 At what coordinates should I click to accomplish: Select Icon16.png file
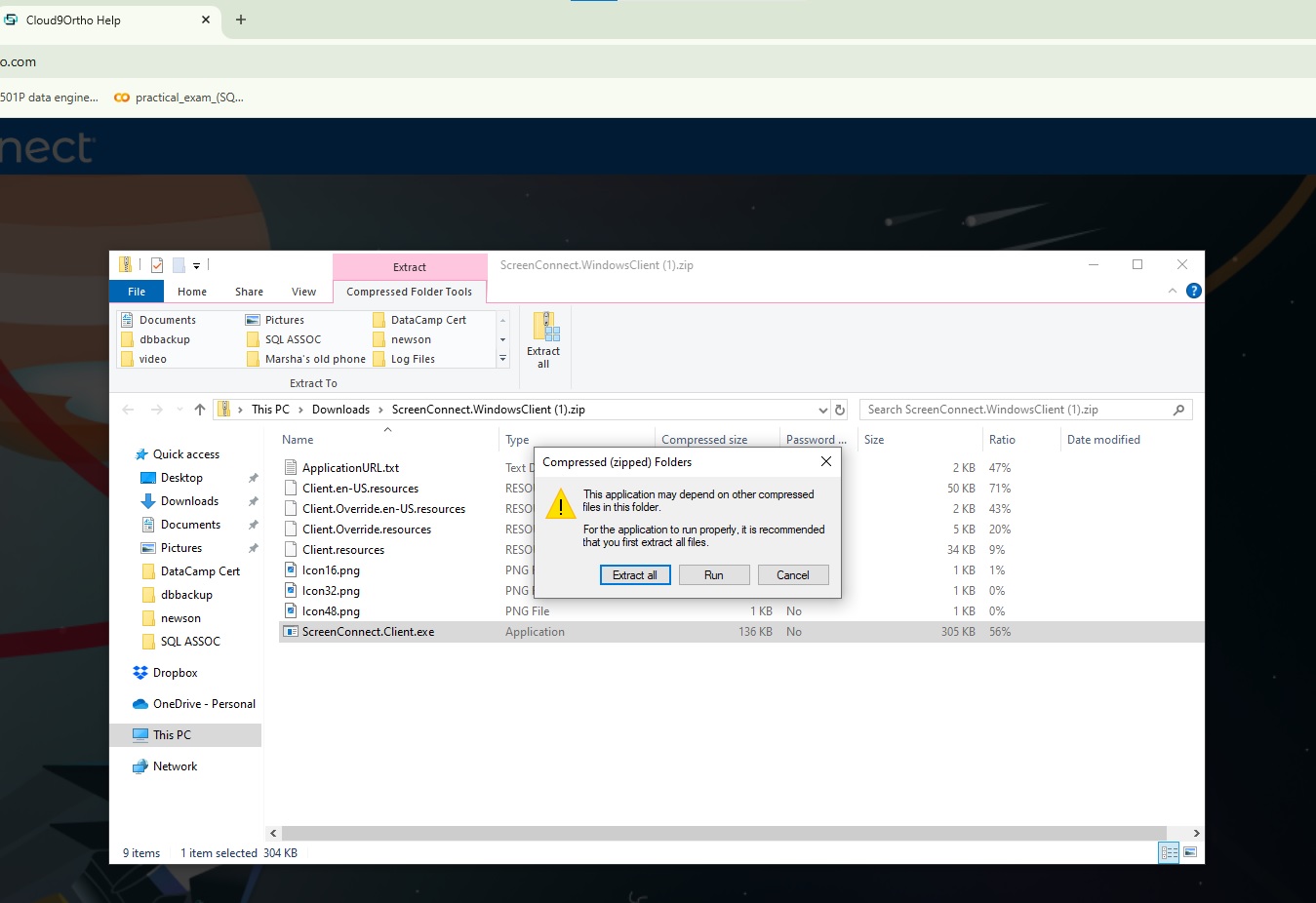331,570
